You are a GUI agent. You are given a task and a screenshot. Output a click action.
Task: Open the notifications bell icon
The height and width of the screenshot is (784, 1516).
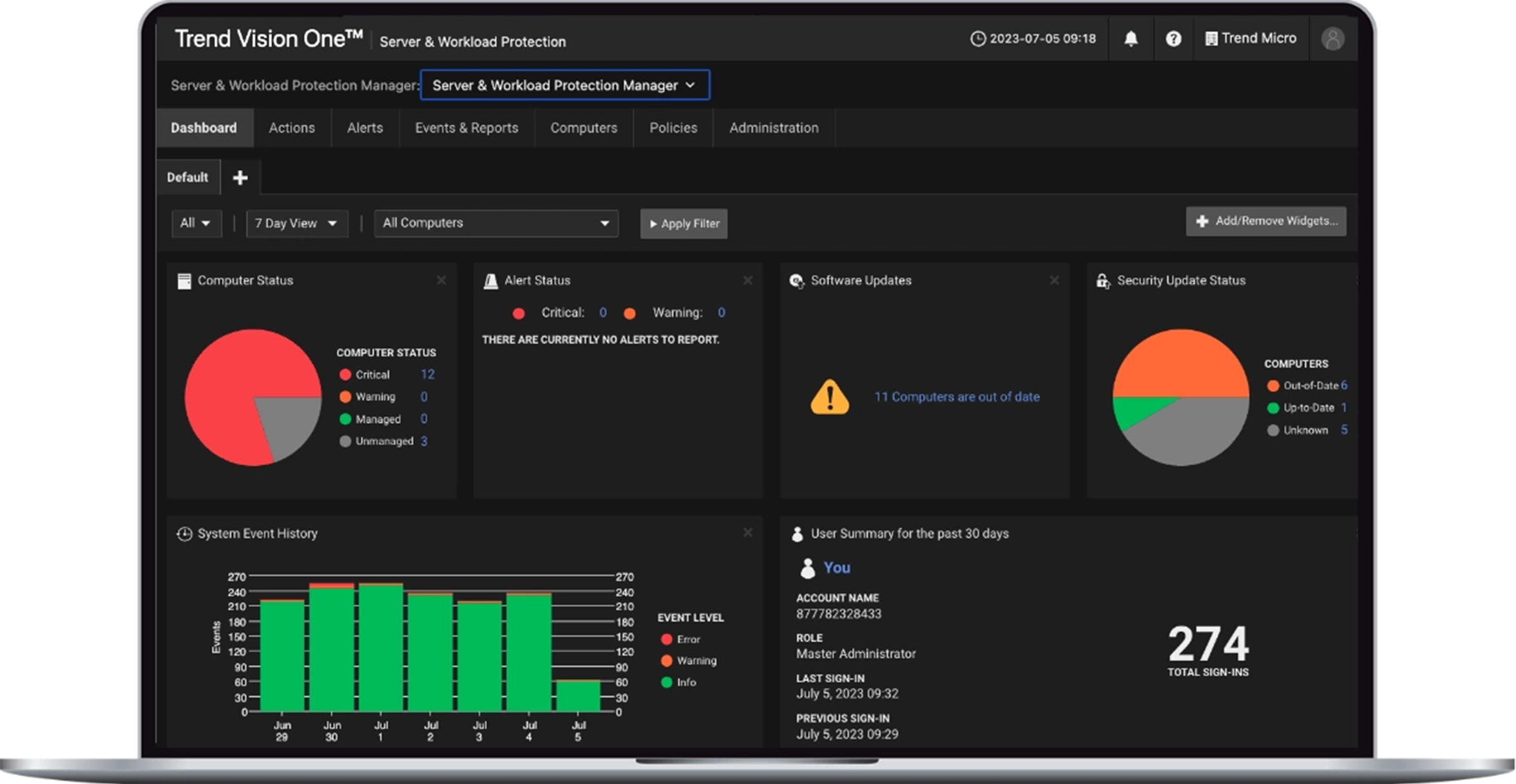coord(1131,39)
